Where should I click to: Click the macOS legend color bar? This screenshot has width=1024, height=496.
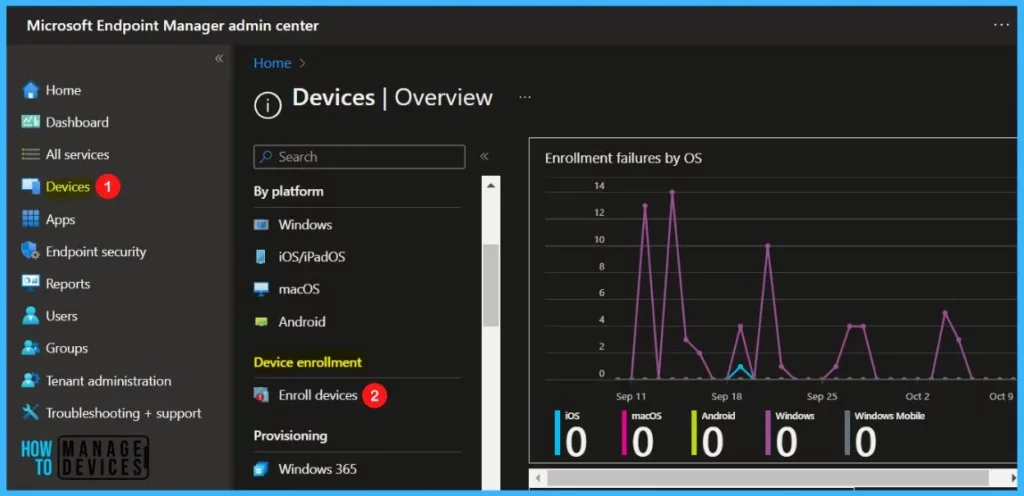[625, 432]
